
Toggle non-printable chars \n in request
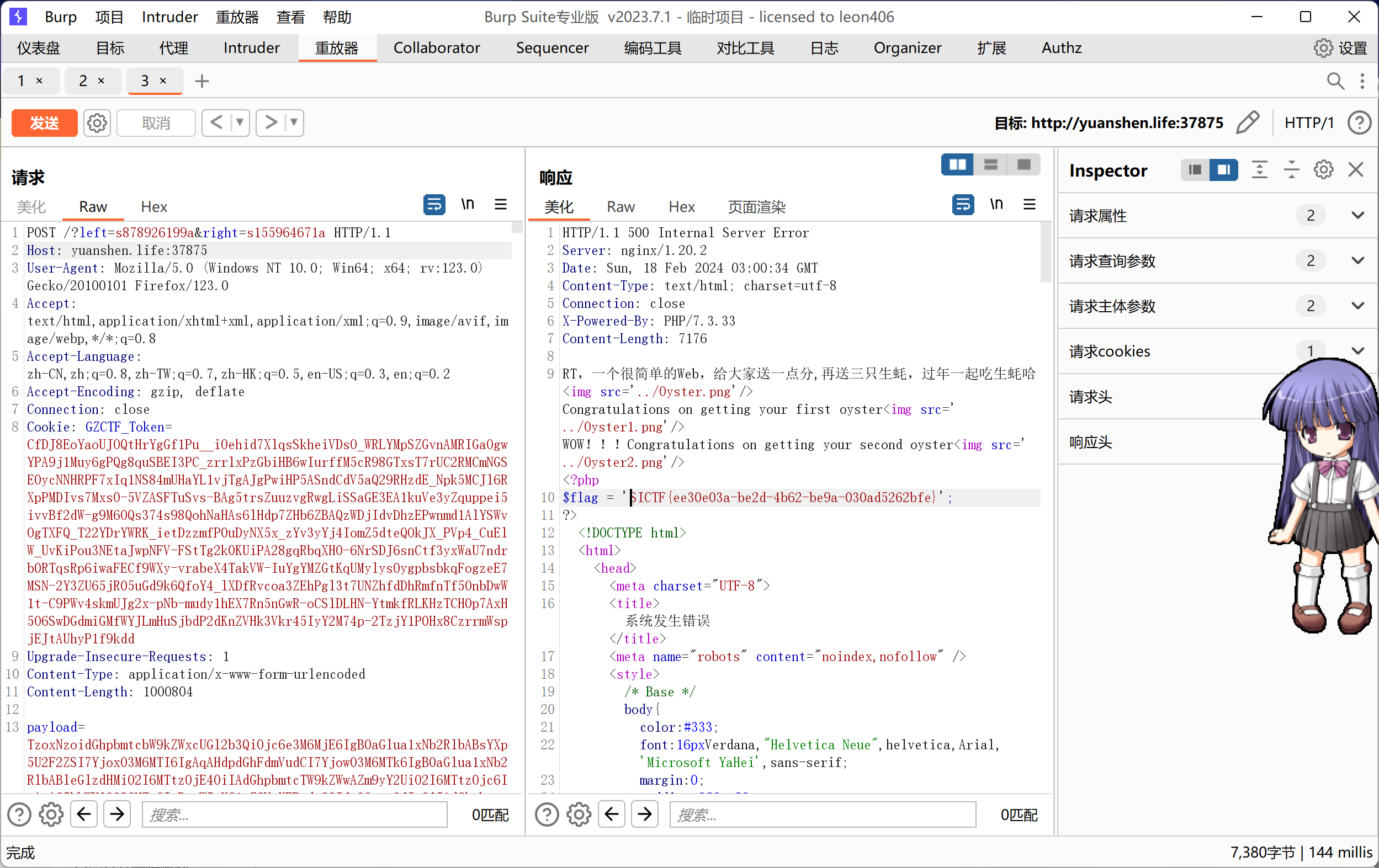pos(468,204)
